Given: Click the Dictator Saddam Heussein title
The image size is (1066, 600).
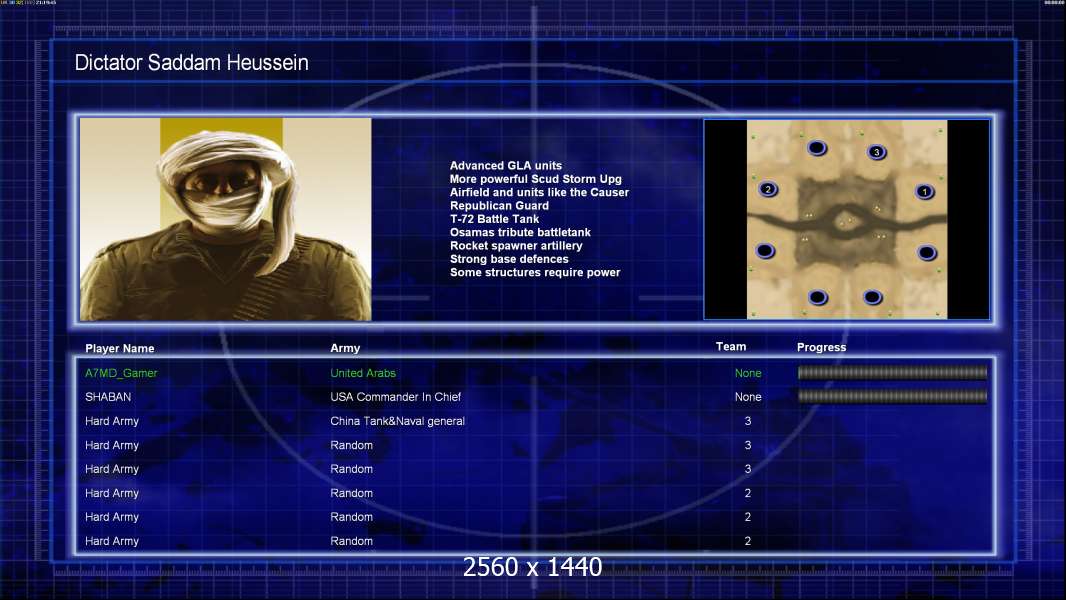Looking at the screenshot, I should click(x=192, y=63).
